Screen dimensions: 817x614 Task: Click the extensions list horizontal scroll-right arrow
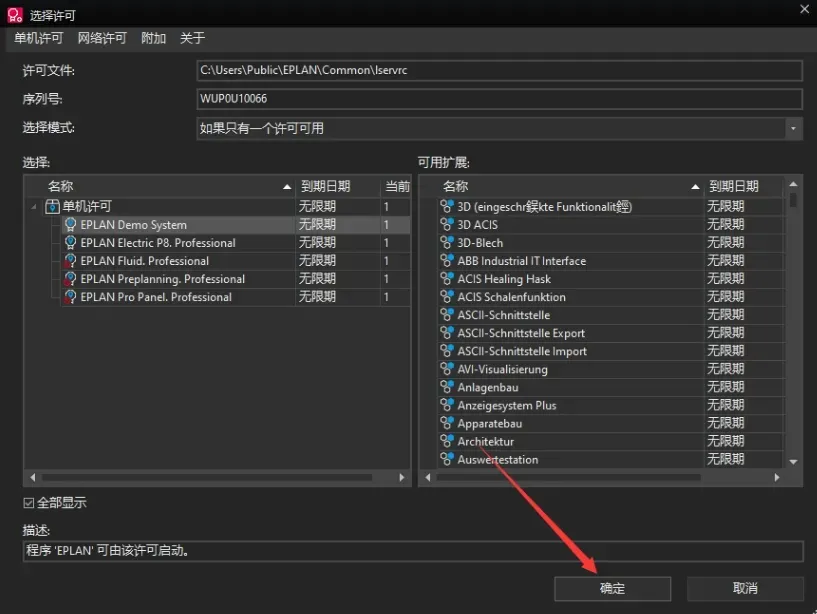777,477
